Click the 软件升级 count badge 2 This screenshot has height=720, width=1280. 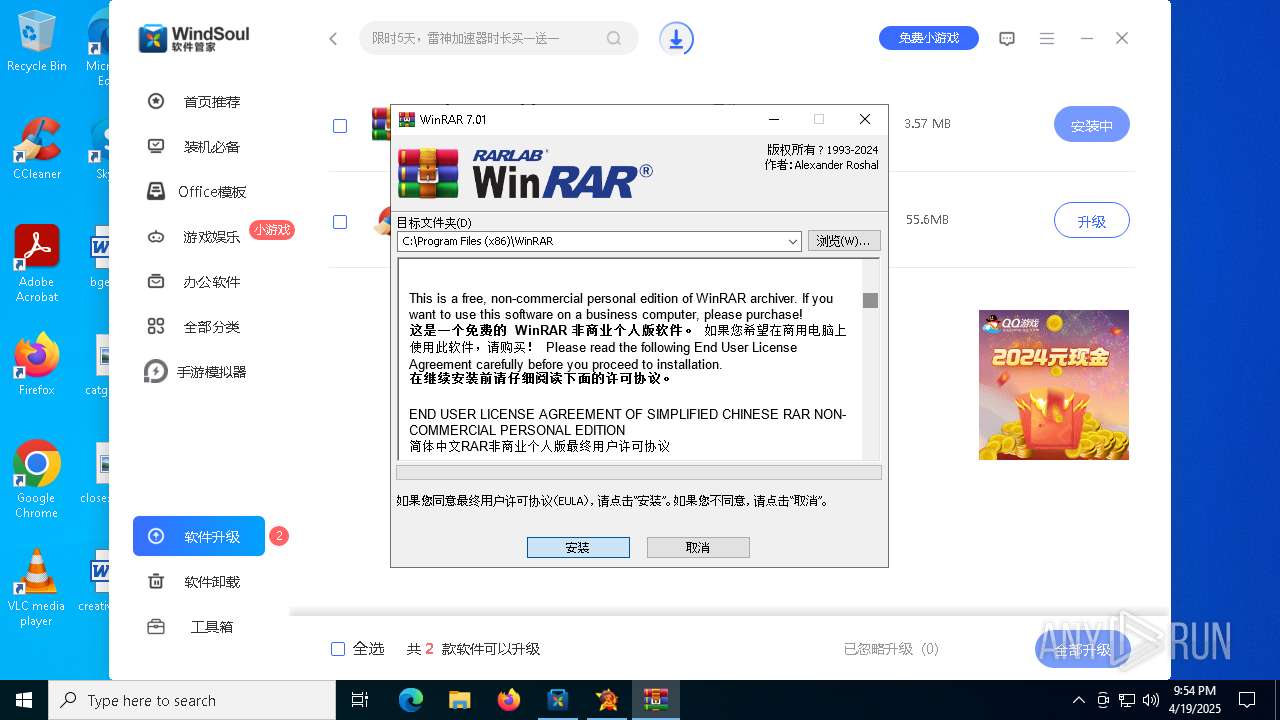point(279,536)
